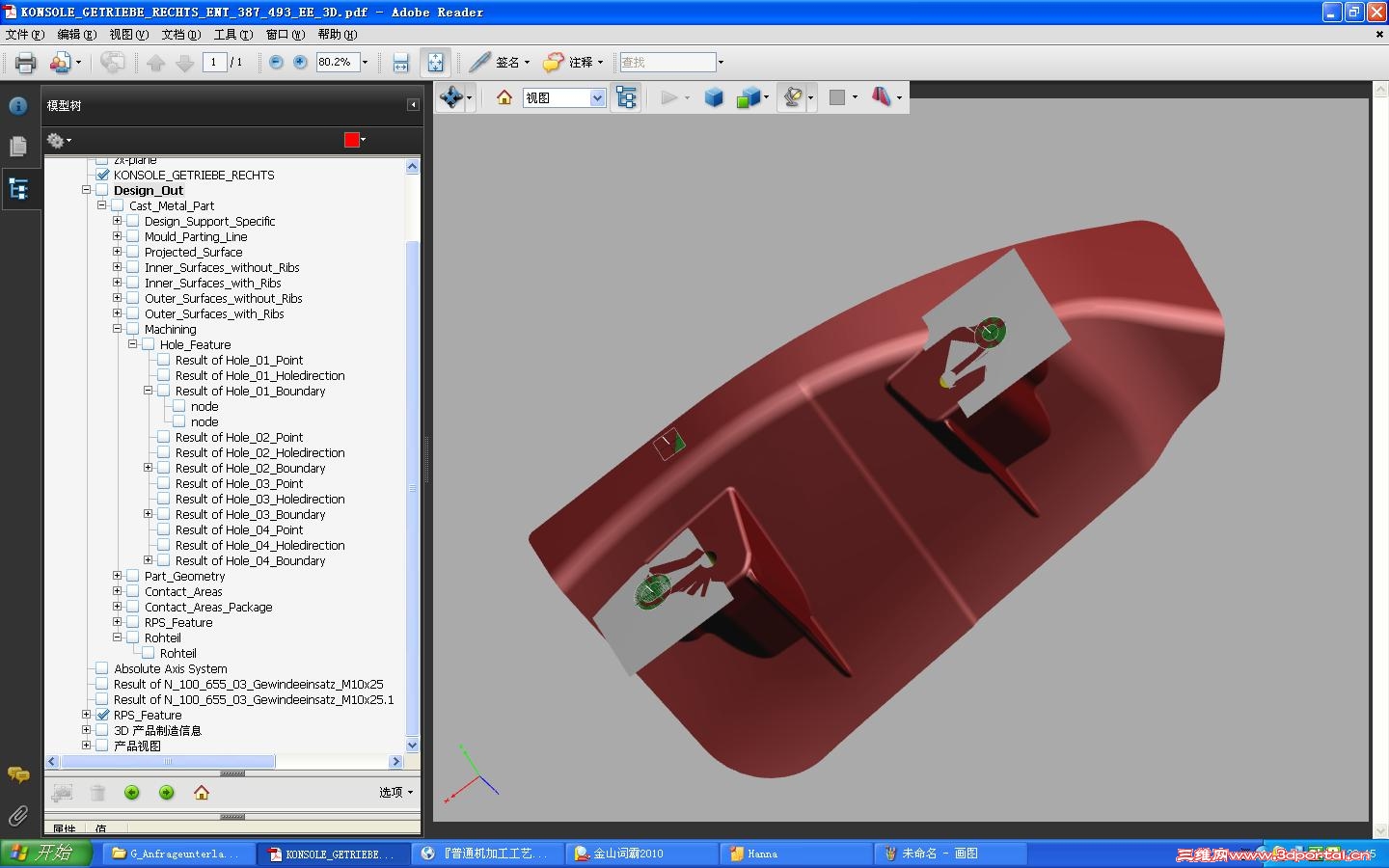Click the red color swatch in model tree
Screen dimensions: 1389x868
352,140
